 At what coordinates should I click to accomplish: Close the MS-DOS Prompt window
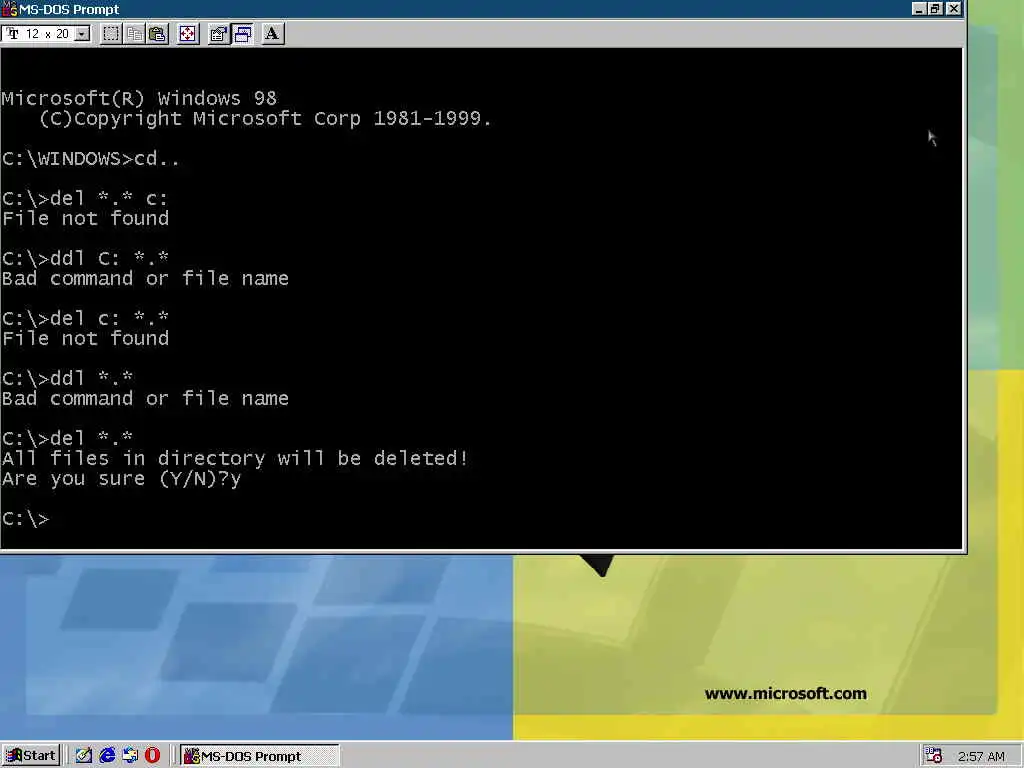tap(953, 8)
